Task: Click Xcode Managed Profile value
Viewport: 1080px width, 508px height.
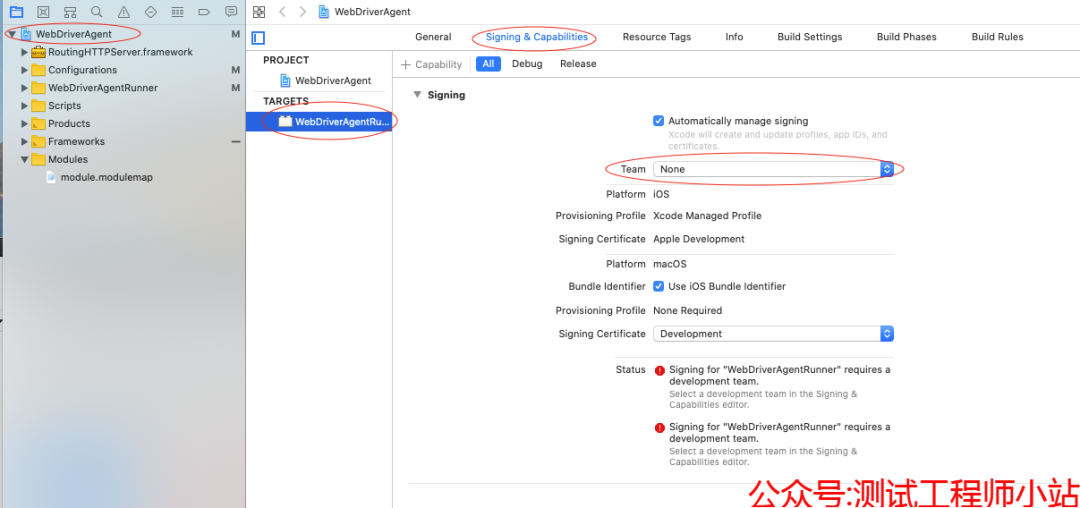Action: tap(707, 216)
